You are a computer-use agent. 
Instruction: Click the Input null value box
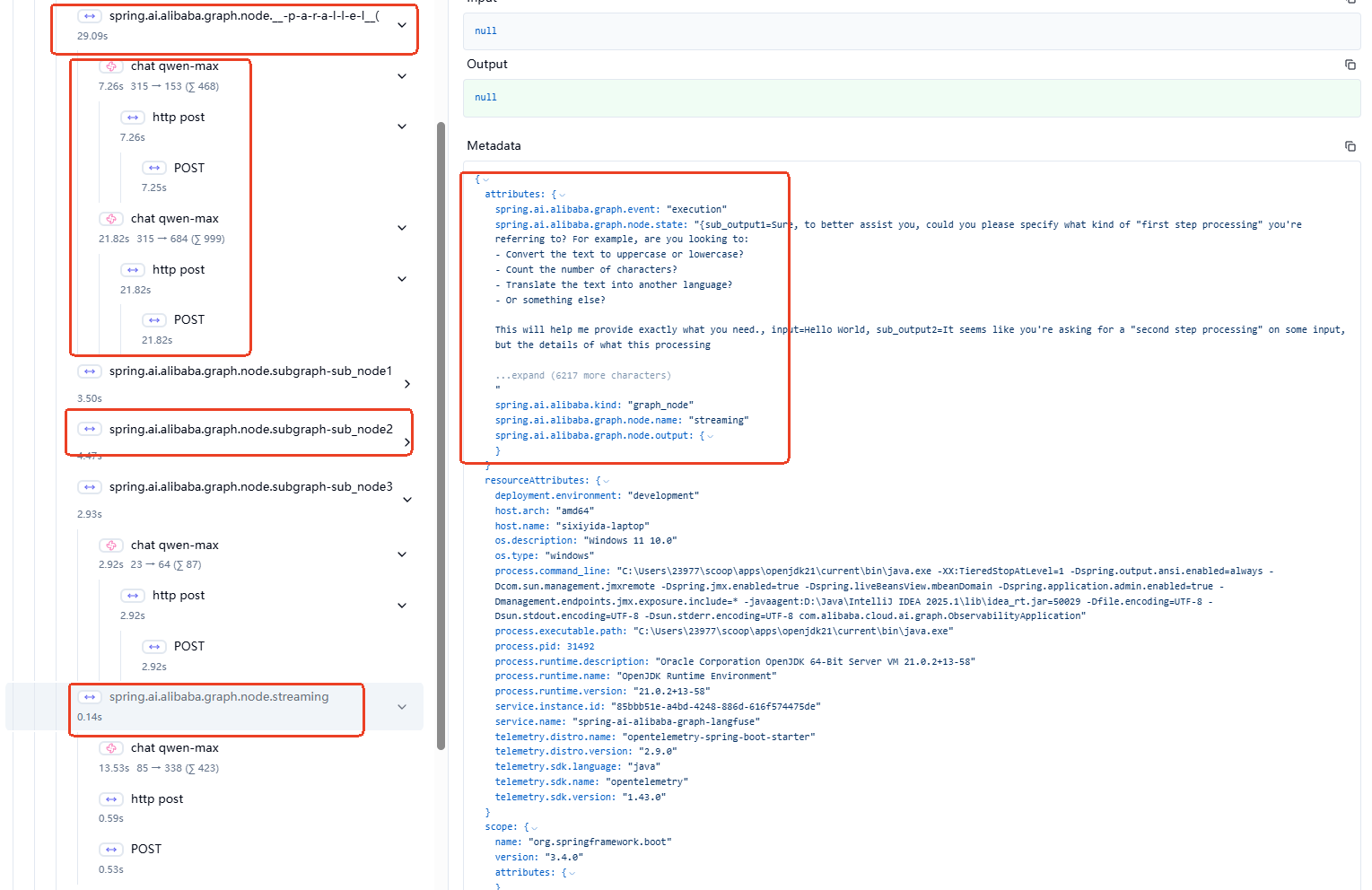pyautogui.click(x=912, y=31)
